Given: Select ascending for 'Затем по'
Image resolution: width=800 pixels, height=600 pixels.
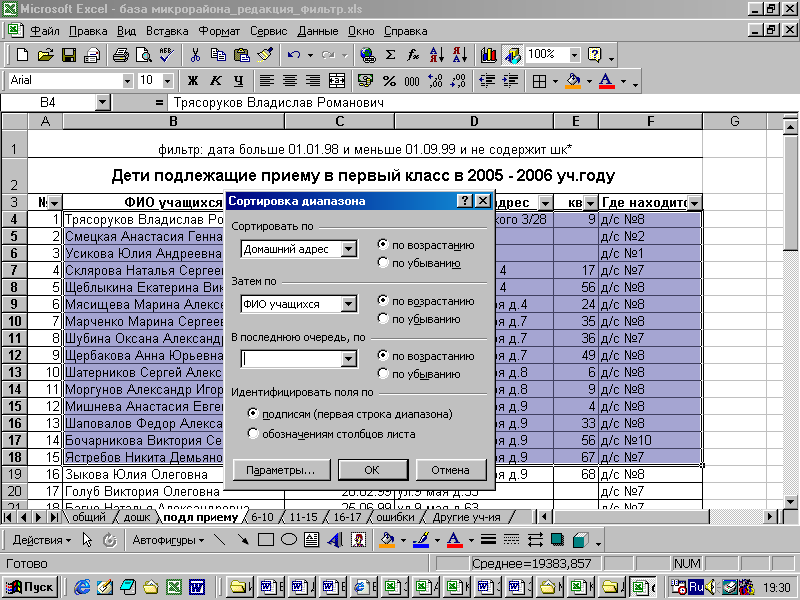Looking at the screenshot, I should [x=383, y=300].
